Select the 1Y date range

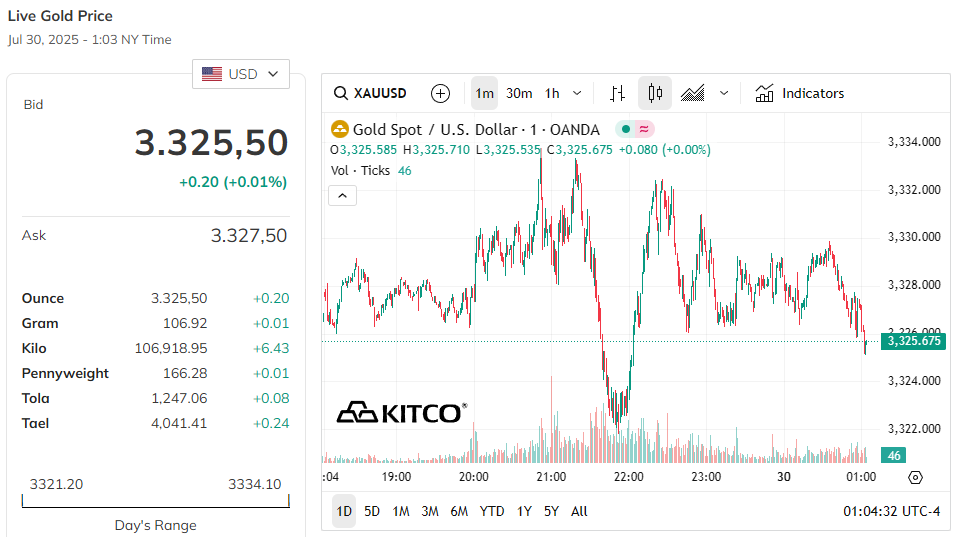click(x=524, y=511)
